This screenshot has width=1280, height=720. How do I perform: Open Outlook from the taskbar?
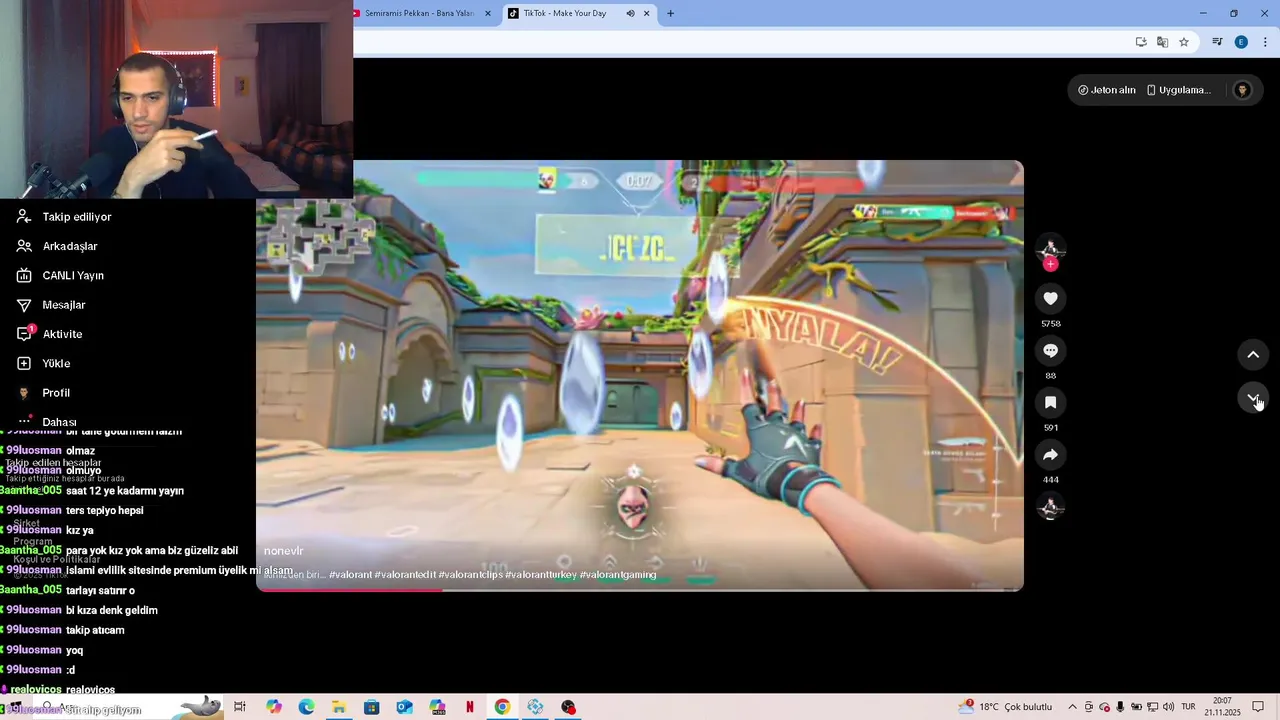(404, 707)
